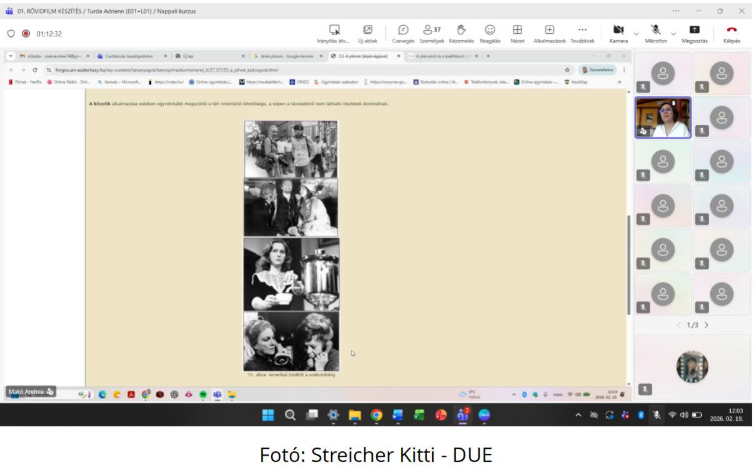This screenshot has width=756, height=475.
Task: Expand microphone options chevron next to Mikrofon
Action: click(674, 34)
